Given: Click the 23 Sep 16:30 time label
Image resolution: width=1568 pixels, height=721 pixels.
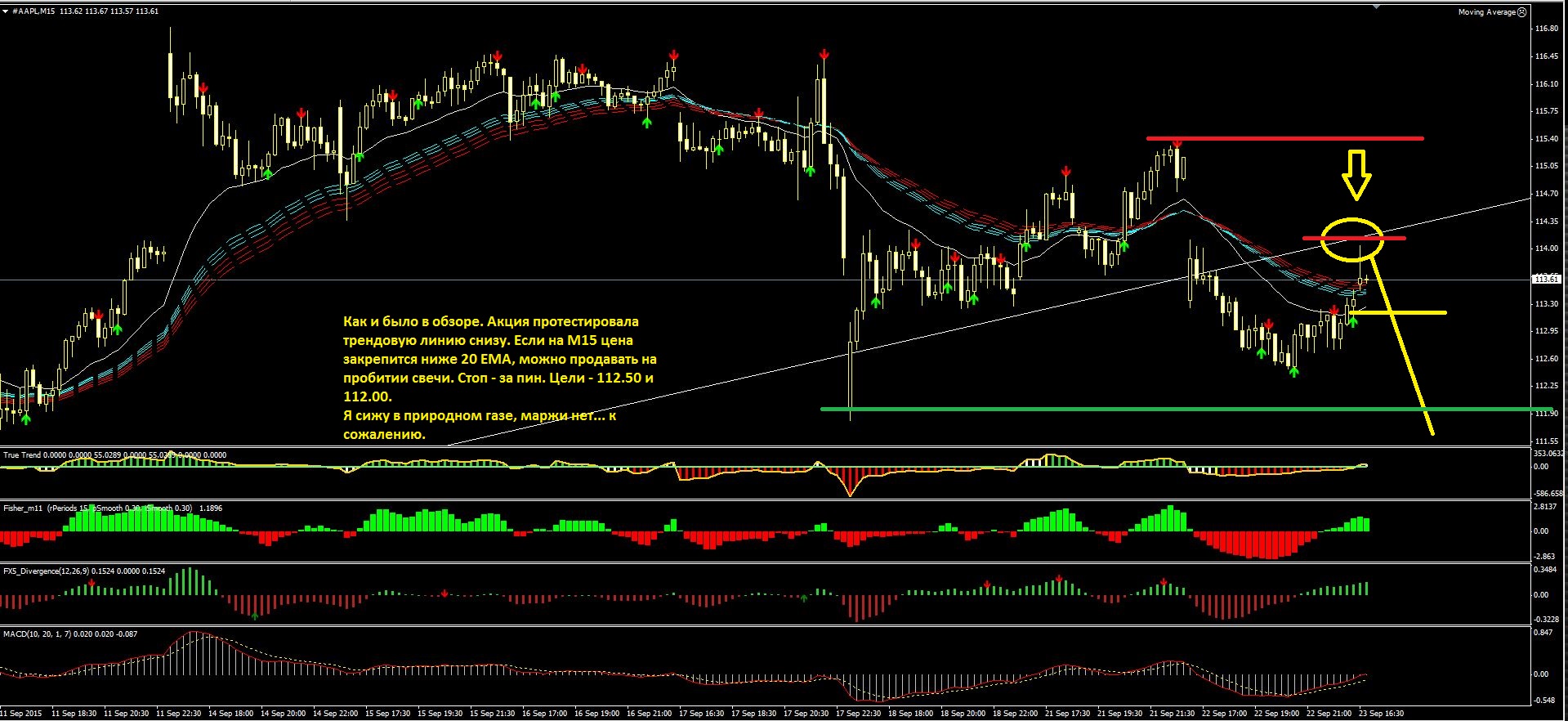Looking at the screenshot, I should 1382,714.
